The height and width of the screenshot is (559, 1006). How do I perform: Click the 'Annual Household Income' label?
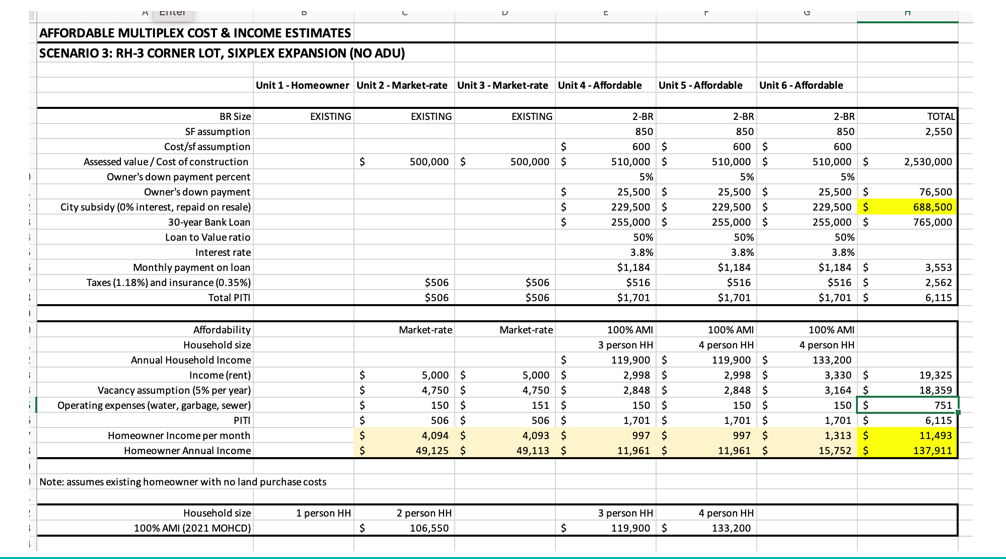pyautogui.click(x=191, y=360)
